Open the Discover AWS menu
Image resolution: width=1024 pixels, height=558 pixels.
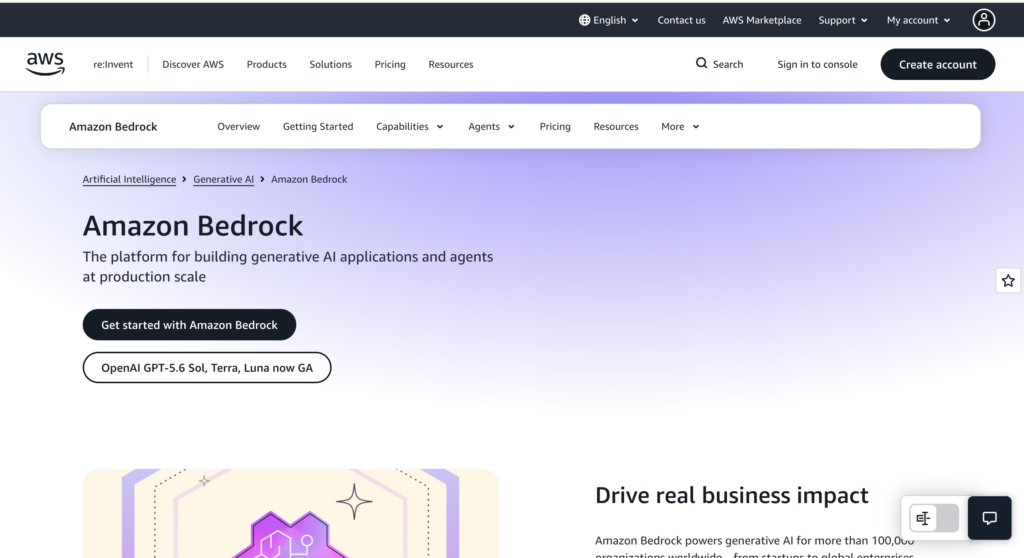(193, 64)
